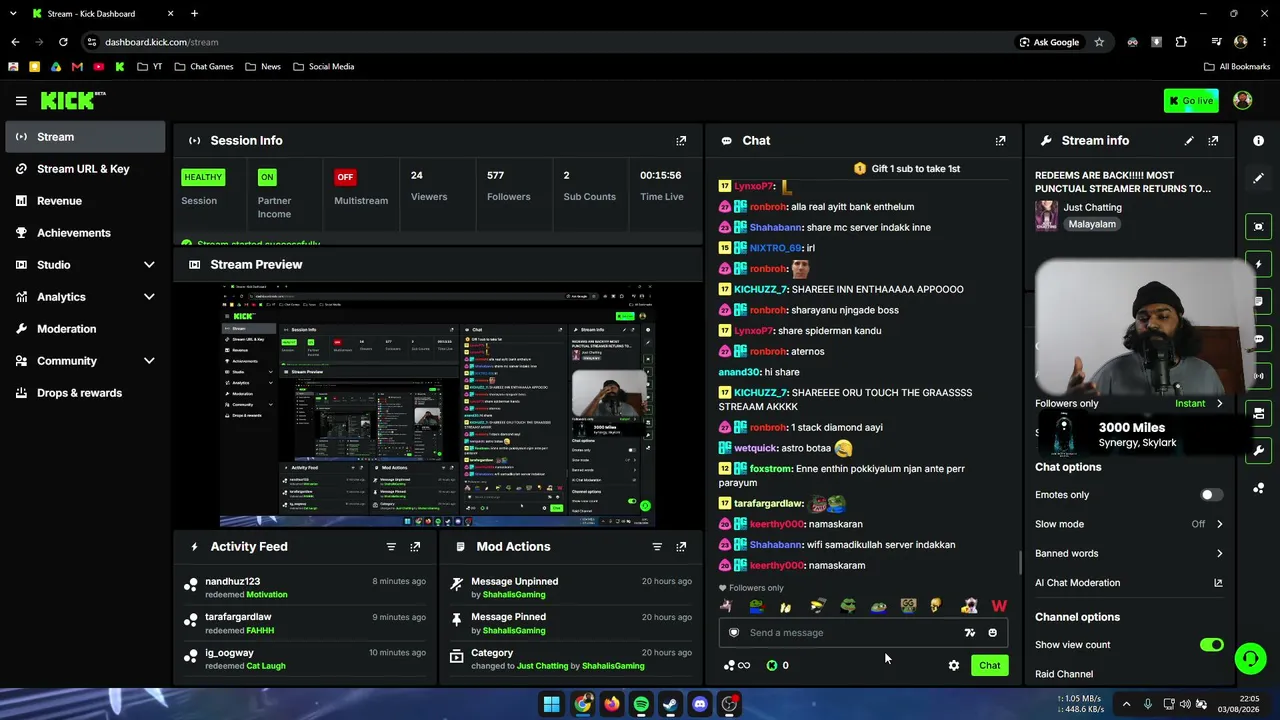
Task: Click Raid Channel option
Action: (x=1064, y=674)
